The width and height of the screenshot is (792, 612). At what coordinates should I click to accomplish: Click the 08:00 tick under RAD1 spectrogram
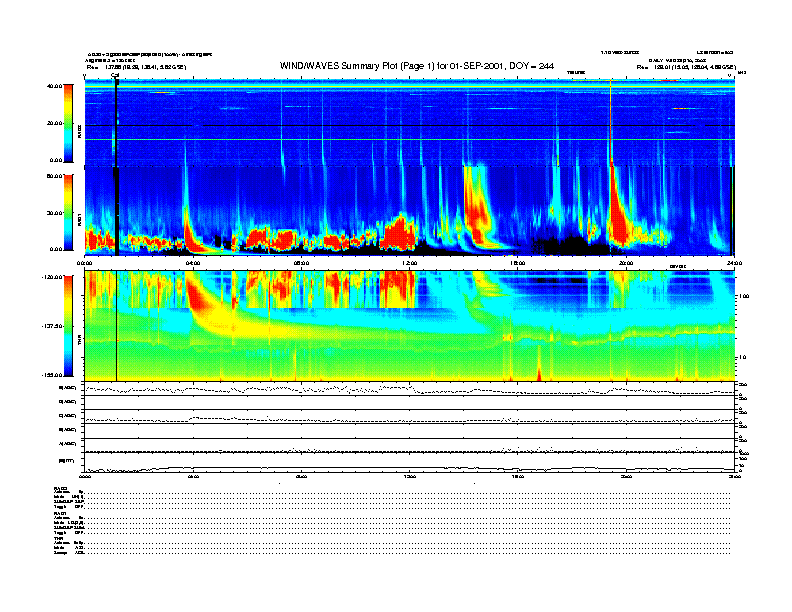[301, 263]
